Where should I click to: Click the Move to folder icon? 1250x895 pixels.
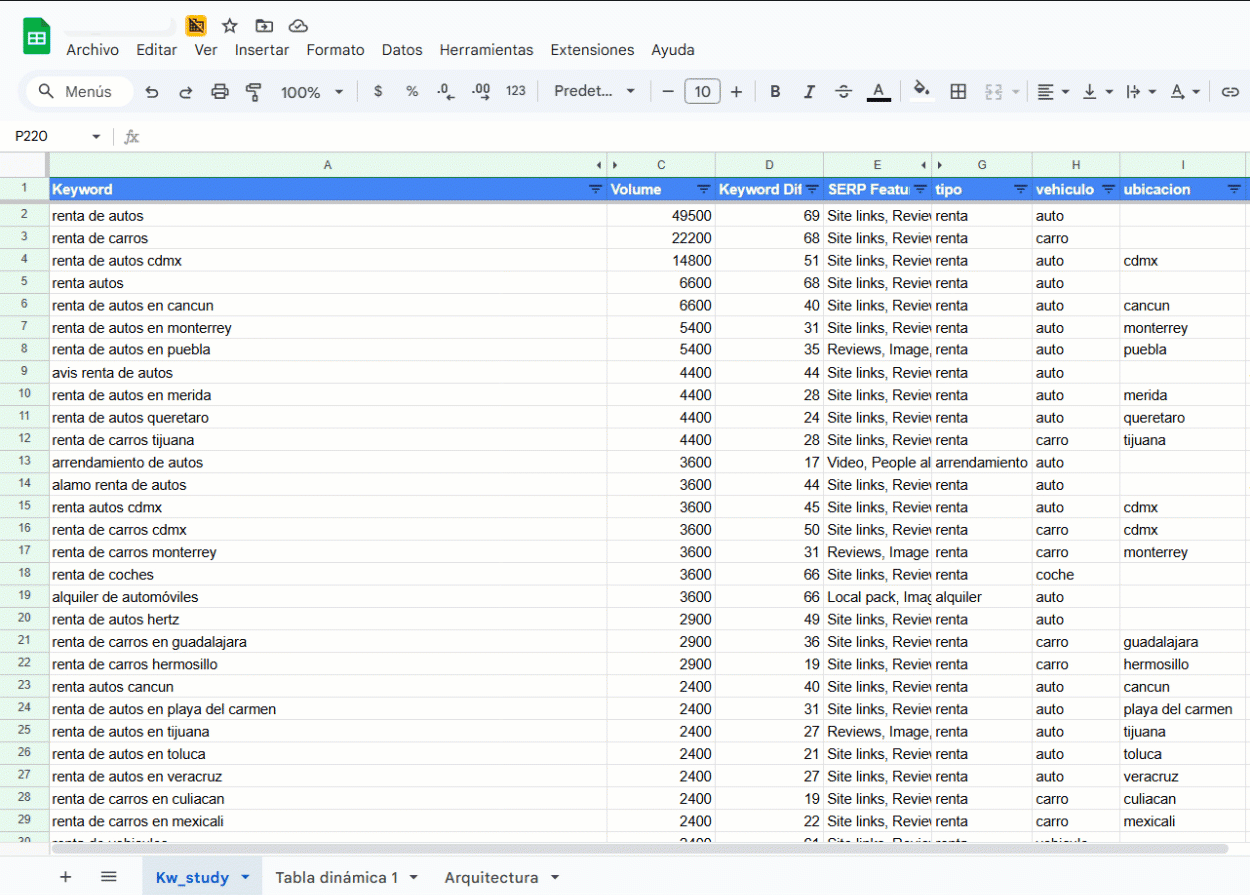[264, 26]
